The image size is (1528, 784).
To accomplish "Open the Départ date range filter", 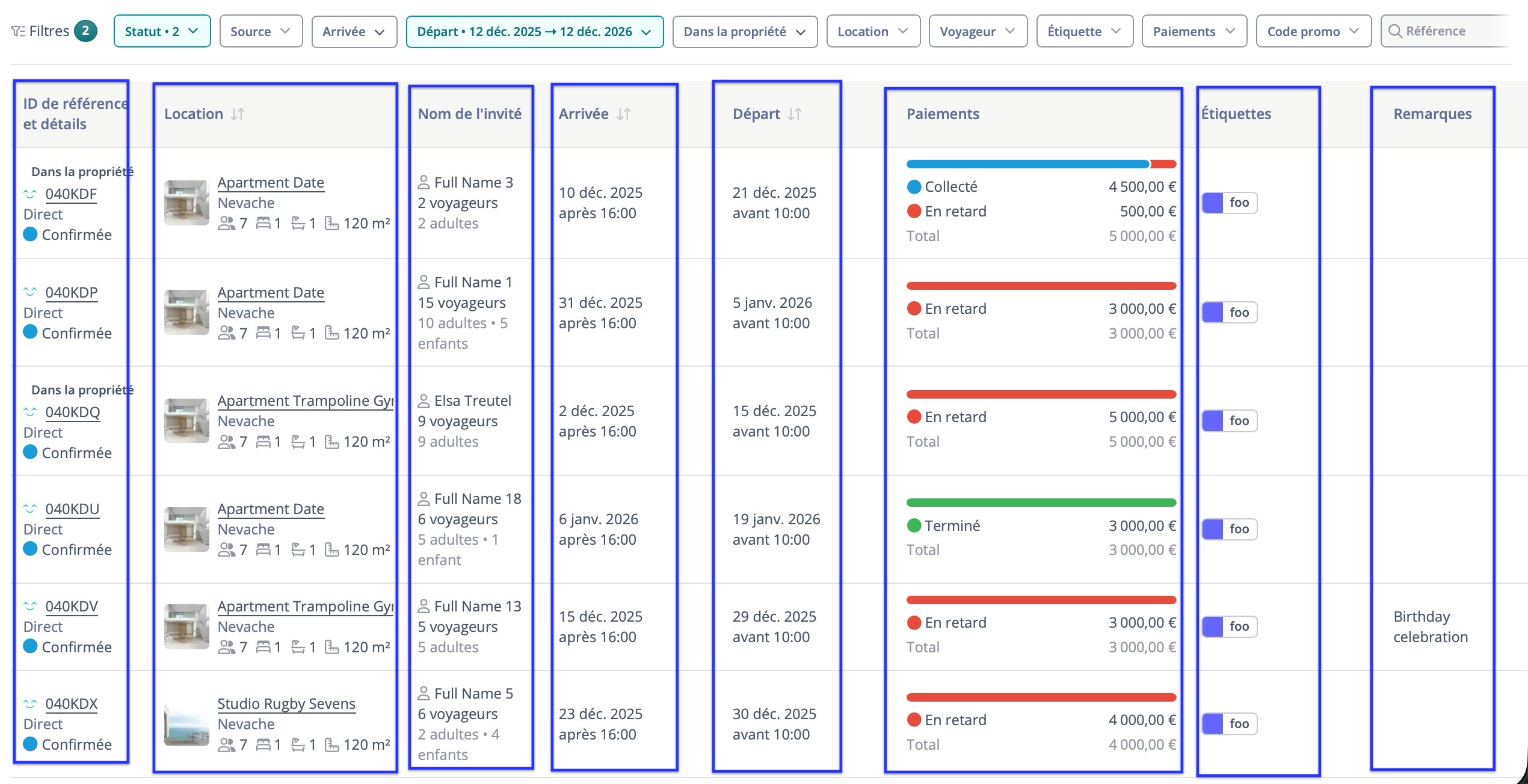I will 534,31.
